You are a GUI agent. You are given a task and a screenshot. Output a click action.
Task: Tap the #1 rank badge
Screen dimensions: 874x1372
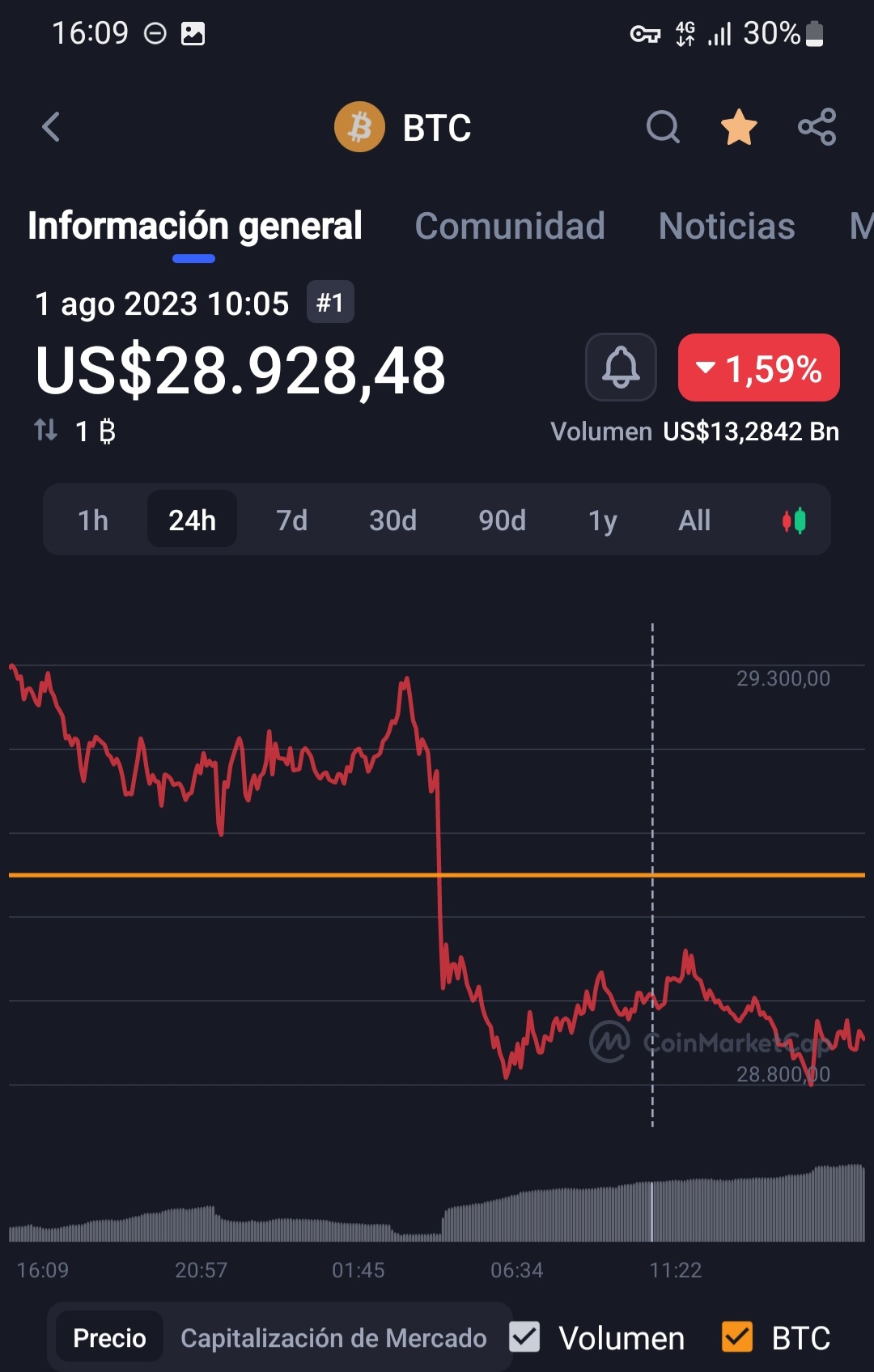pyautogui.click(x=330, y=303)
